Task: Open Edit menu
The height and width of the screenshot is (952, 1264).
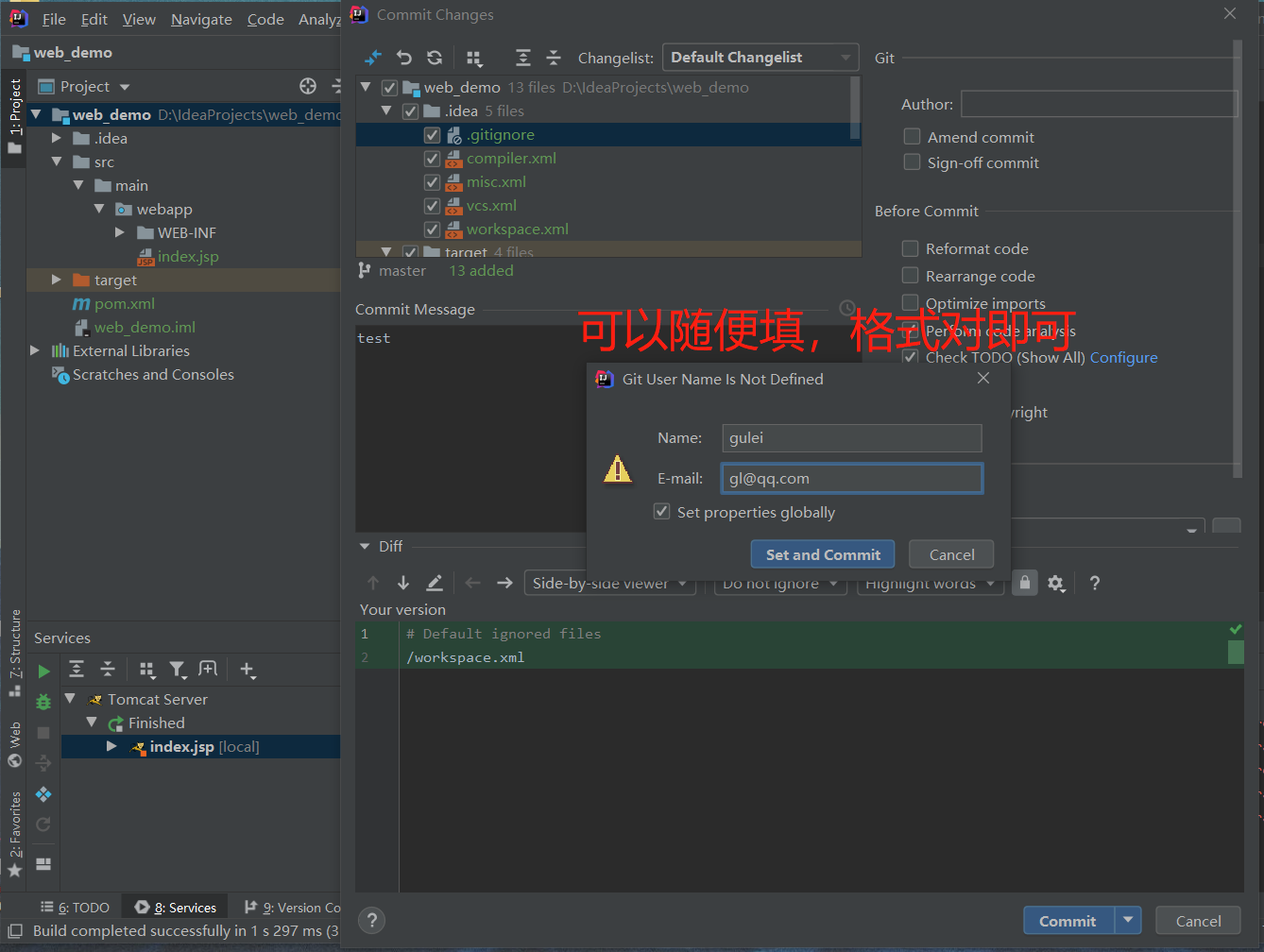Action: pos(94,19)
